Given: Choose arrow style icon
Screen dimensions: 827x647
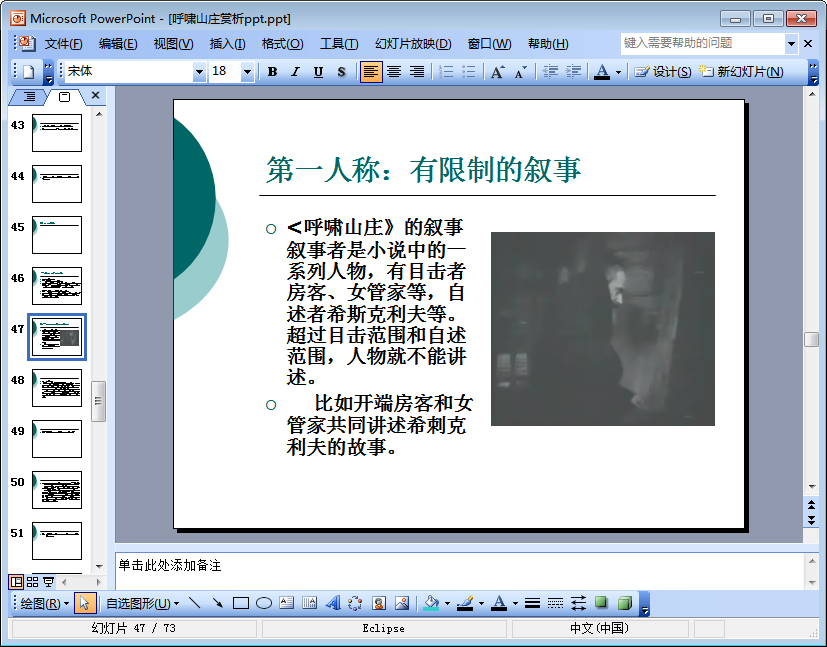Looking at the screenshot, I should (579, 603).
